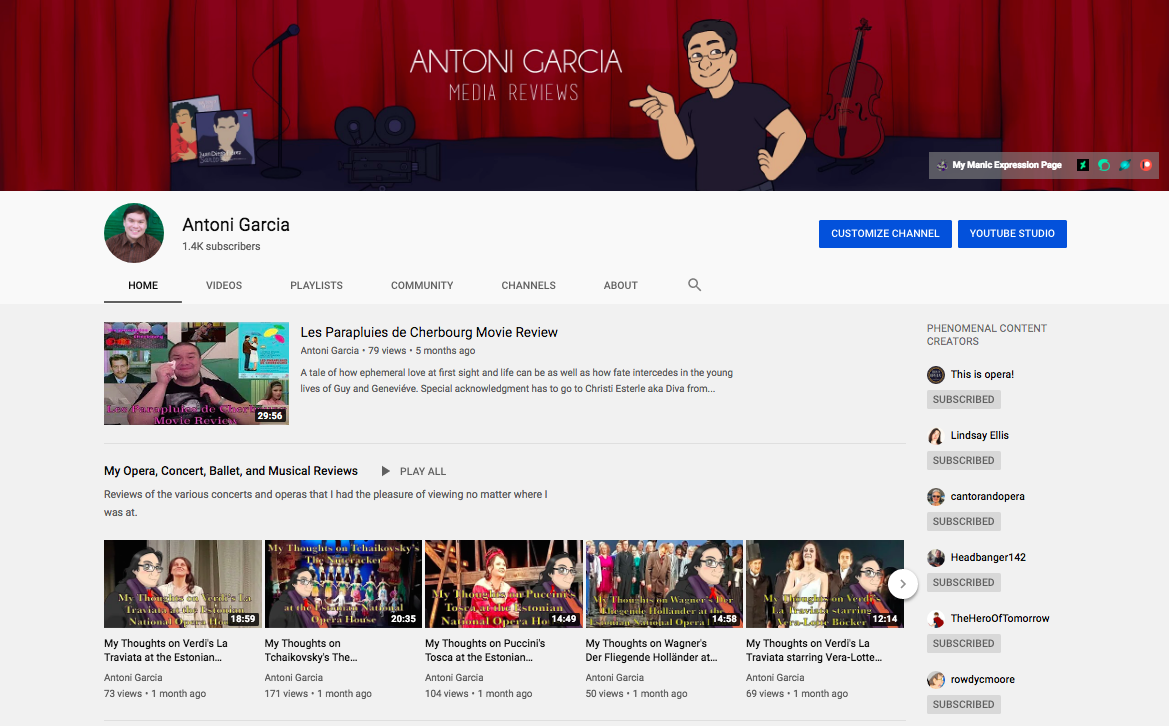This screenshot has height=726, width=1169.
Task: Open the DeviantArt link icon in banner
Action: click(1082, 165)
